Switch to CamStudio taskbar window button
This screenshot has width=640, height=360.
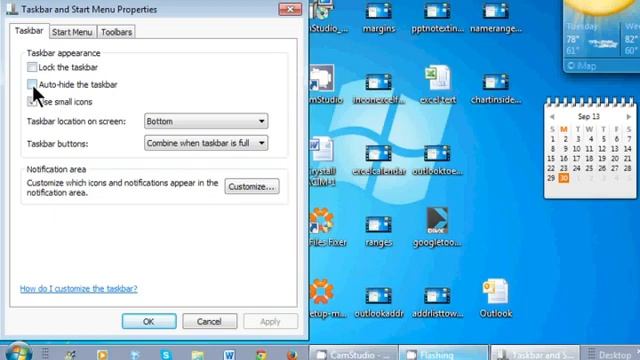coord(353,353)
